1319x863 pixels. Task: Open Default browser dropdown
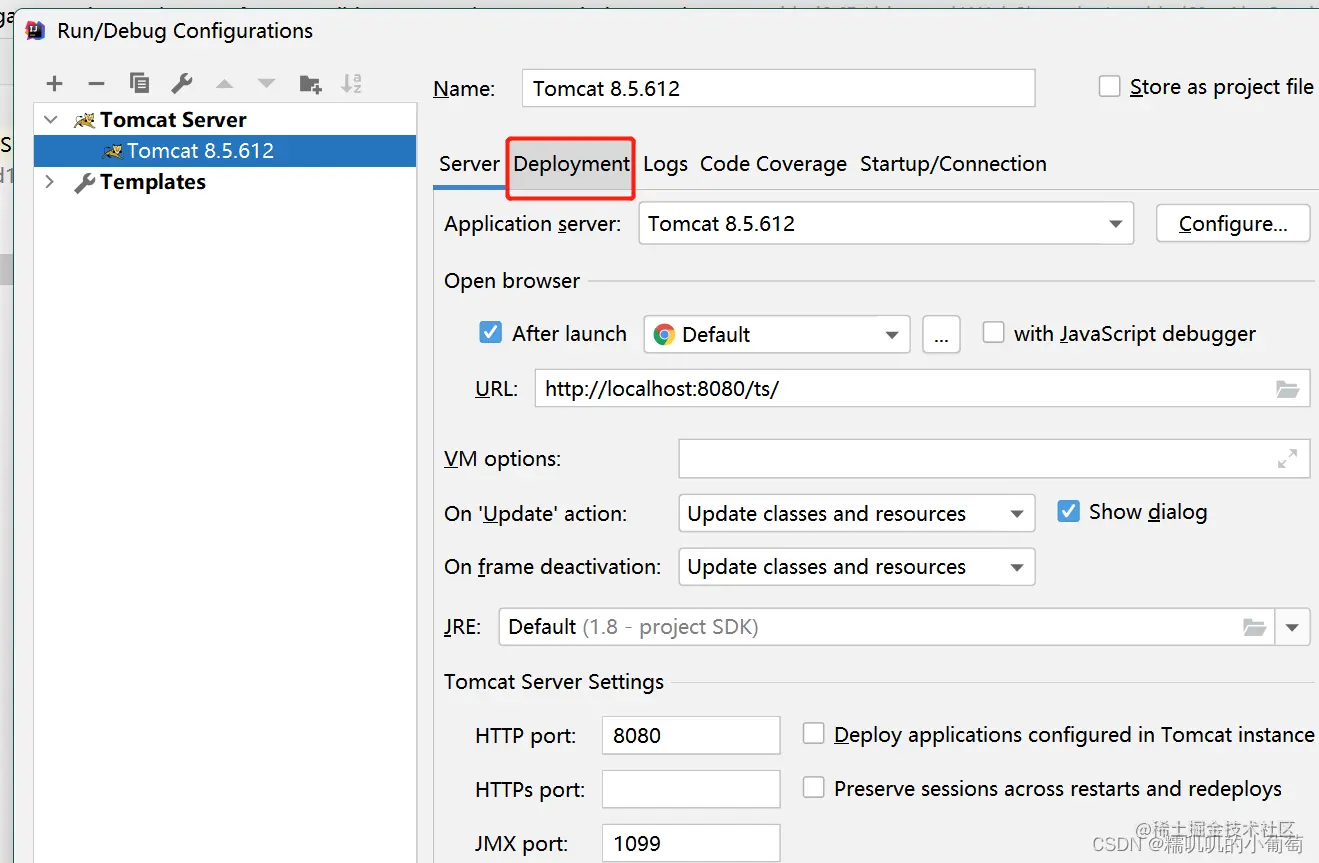[x=777, y=335]
